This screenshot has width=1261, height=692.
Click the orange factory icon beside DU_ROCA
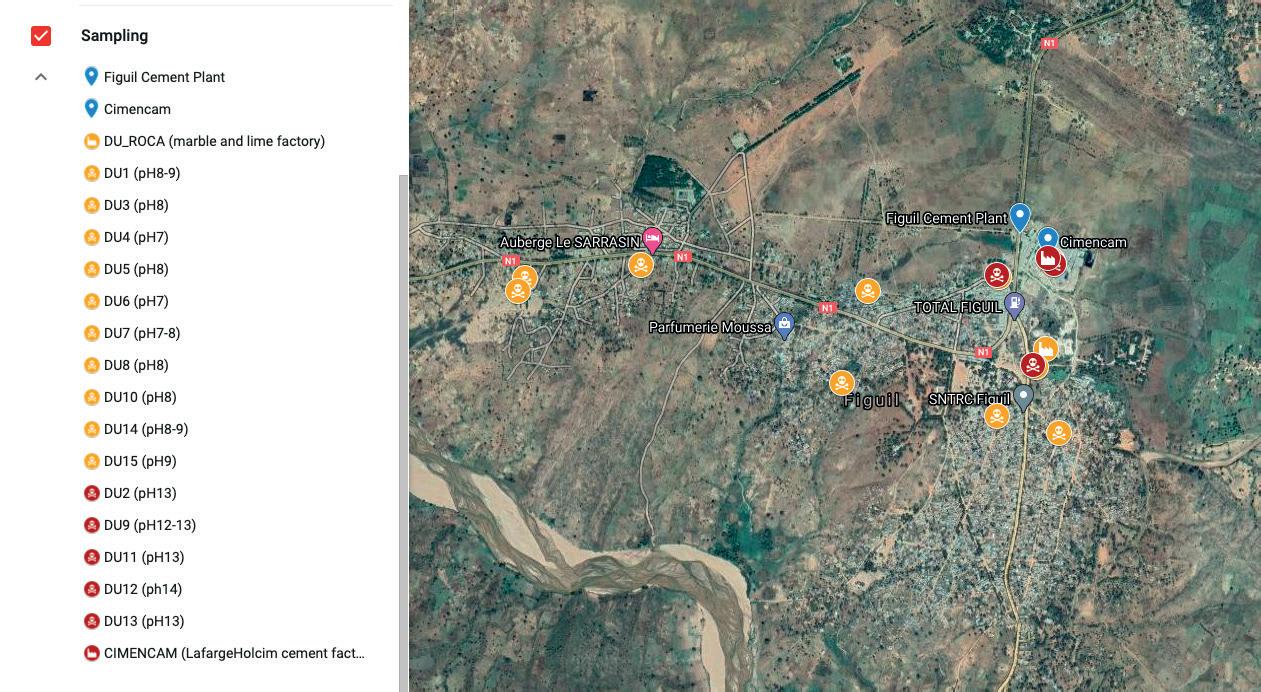coord(91,141)
